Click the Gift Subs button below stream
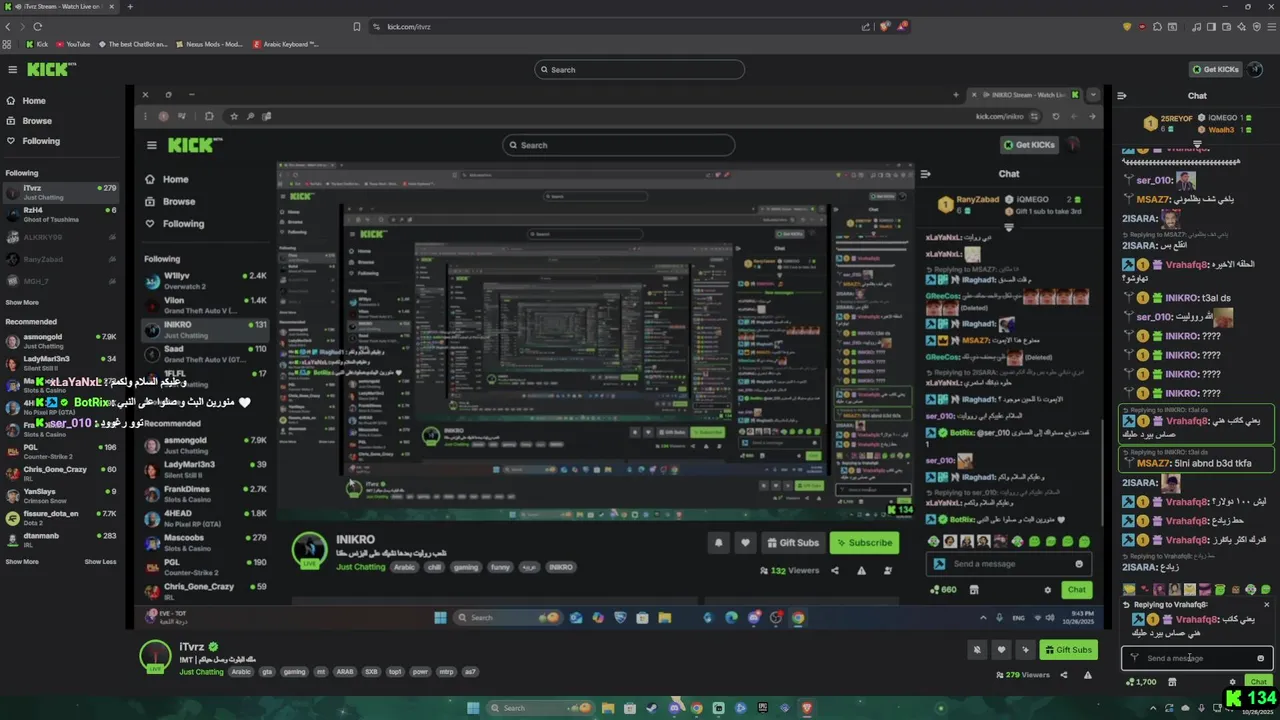The image size is (1280, 720). (1068, 650)
